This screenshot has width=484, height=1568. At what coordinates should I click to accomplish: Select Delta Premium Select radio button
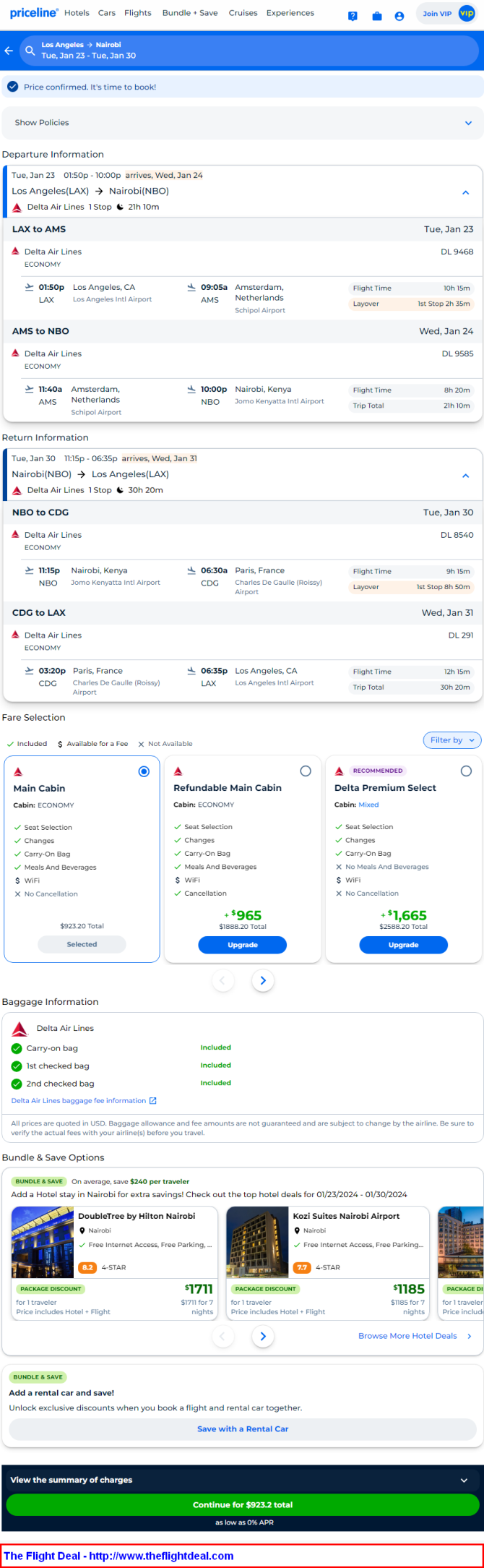pyautogui.click(x=466, y=771)
